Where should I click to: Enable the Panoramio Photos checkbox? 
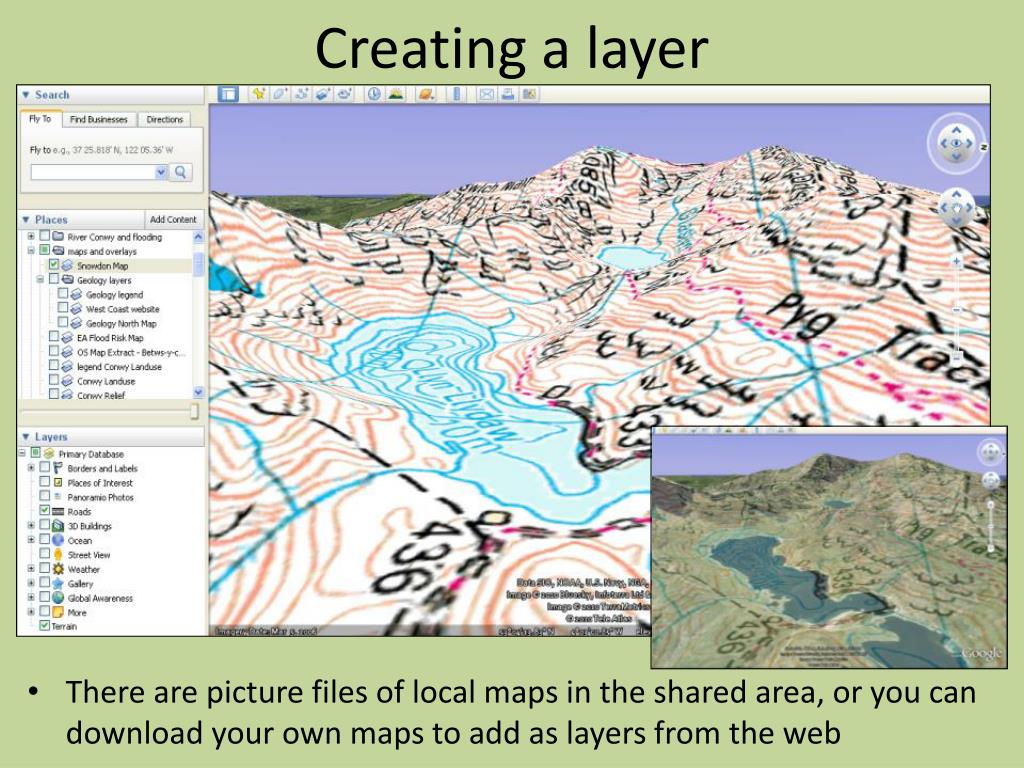tap(44, 496)
